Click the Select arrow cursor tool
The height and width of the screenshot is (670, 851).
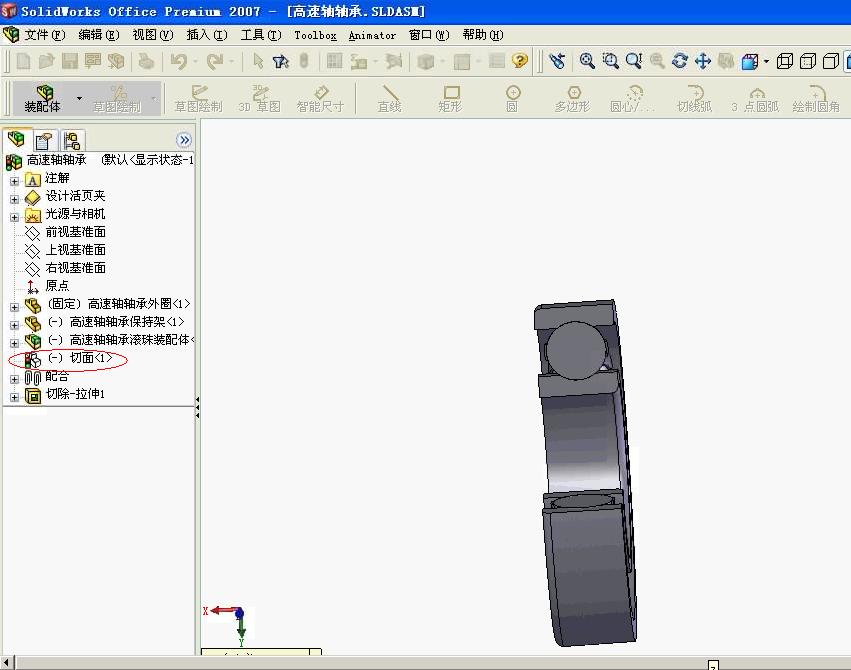[258, 61]
